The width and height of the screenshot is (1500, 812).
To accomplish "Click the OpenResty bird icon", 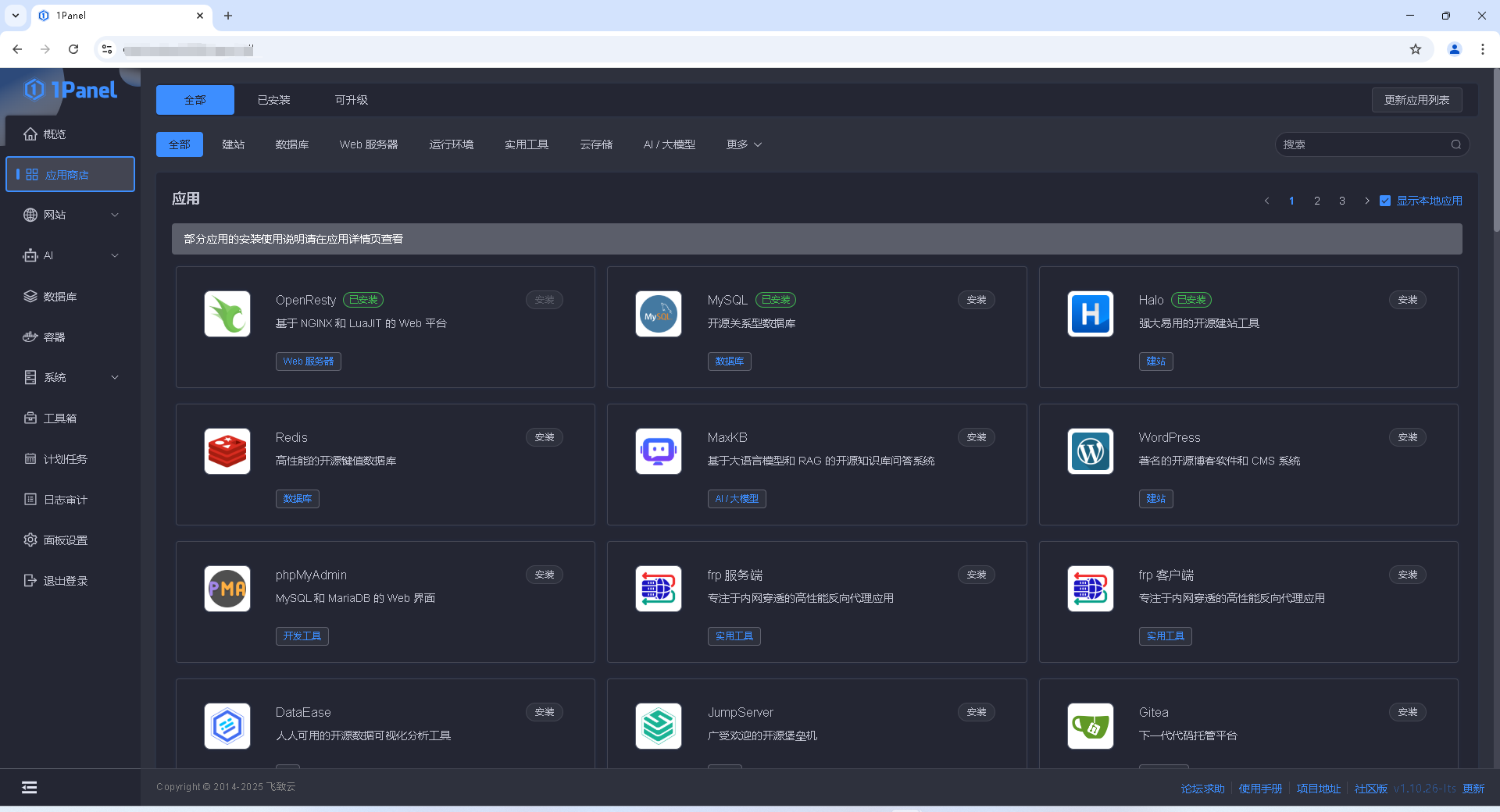I will 227,314.
